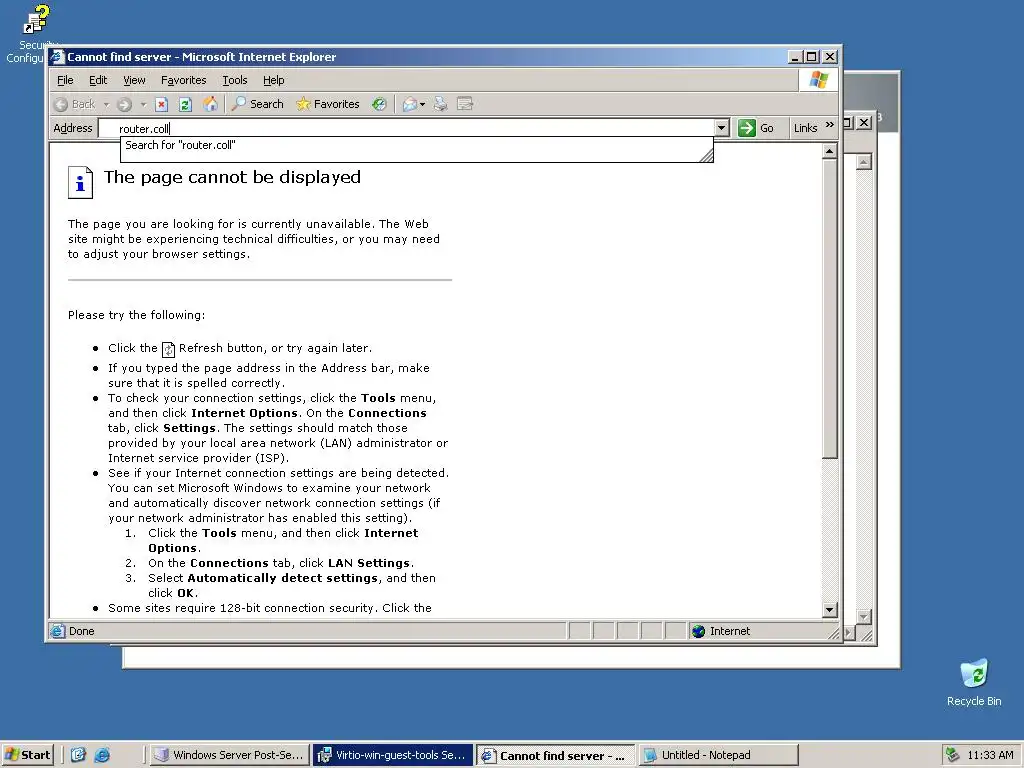Close the background window behind Internet Explorer
The height and width of the screenshot is (768, 1024).
[864, 122]
